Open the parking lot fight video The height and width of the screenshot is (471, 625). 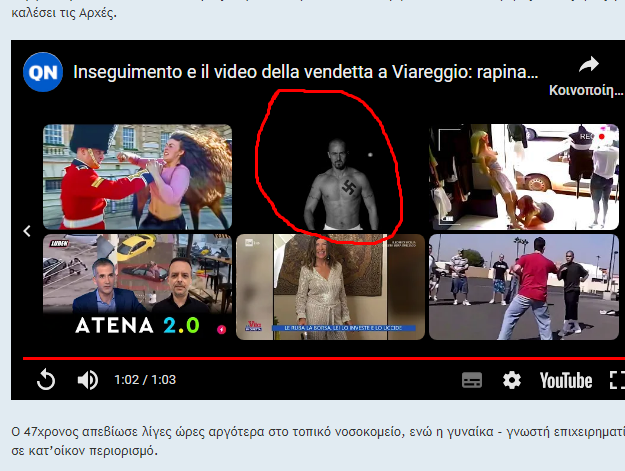tap(524, 287)
